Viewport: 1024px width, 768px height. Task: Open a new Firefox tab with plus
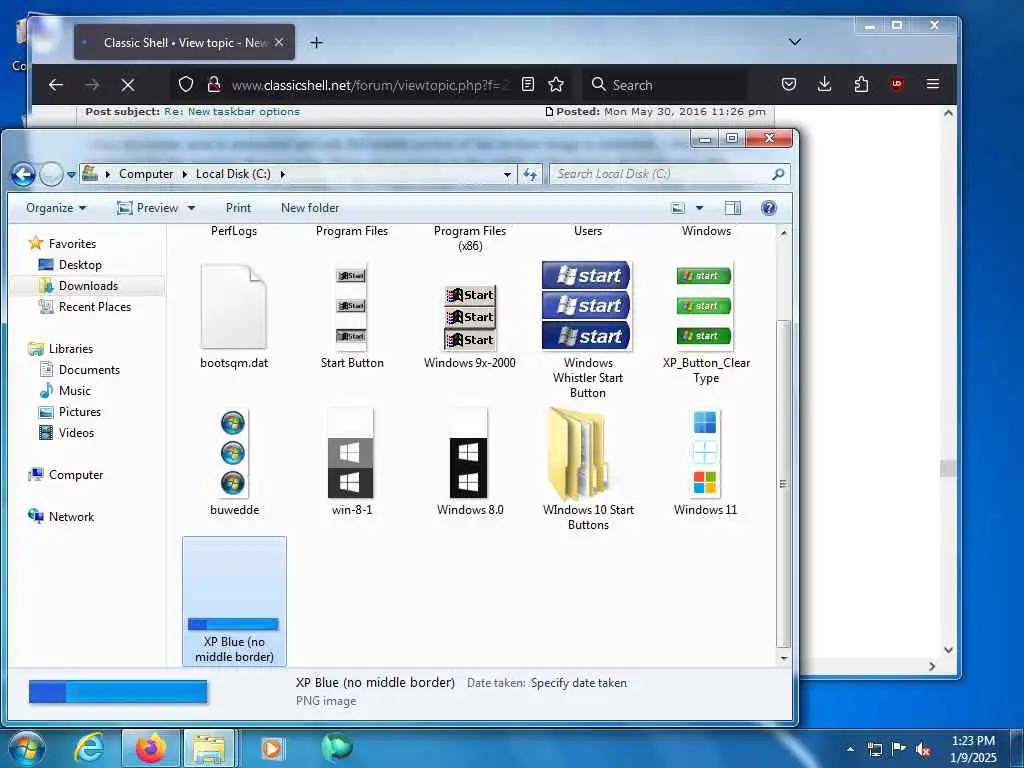[316, 43]
